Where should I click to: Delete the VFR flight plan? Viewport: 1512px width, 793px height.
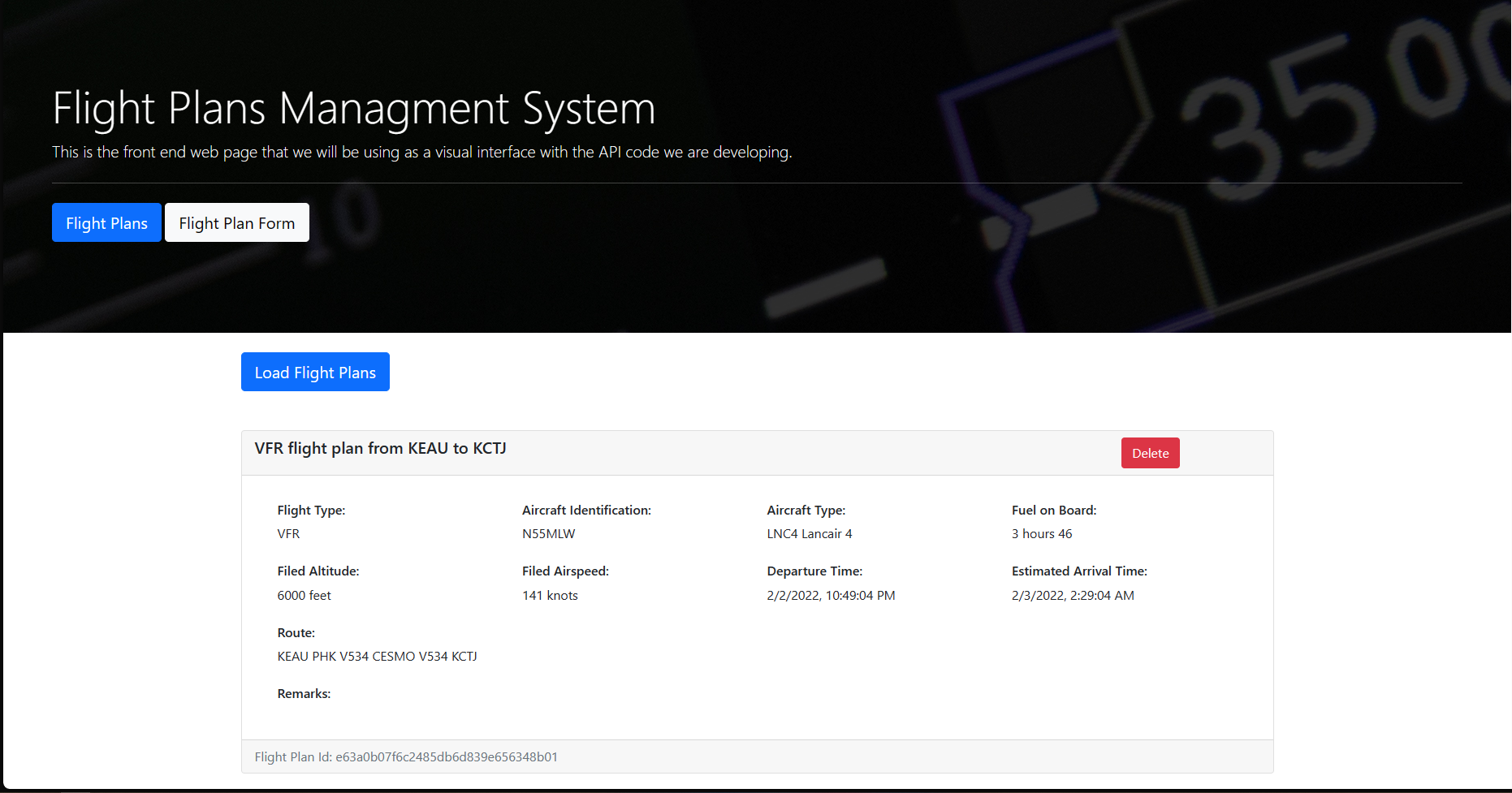point(1150,453)
